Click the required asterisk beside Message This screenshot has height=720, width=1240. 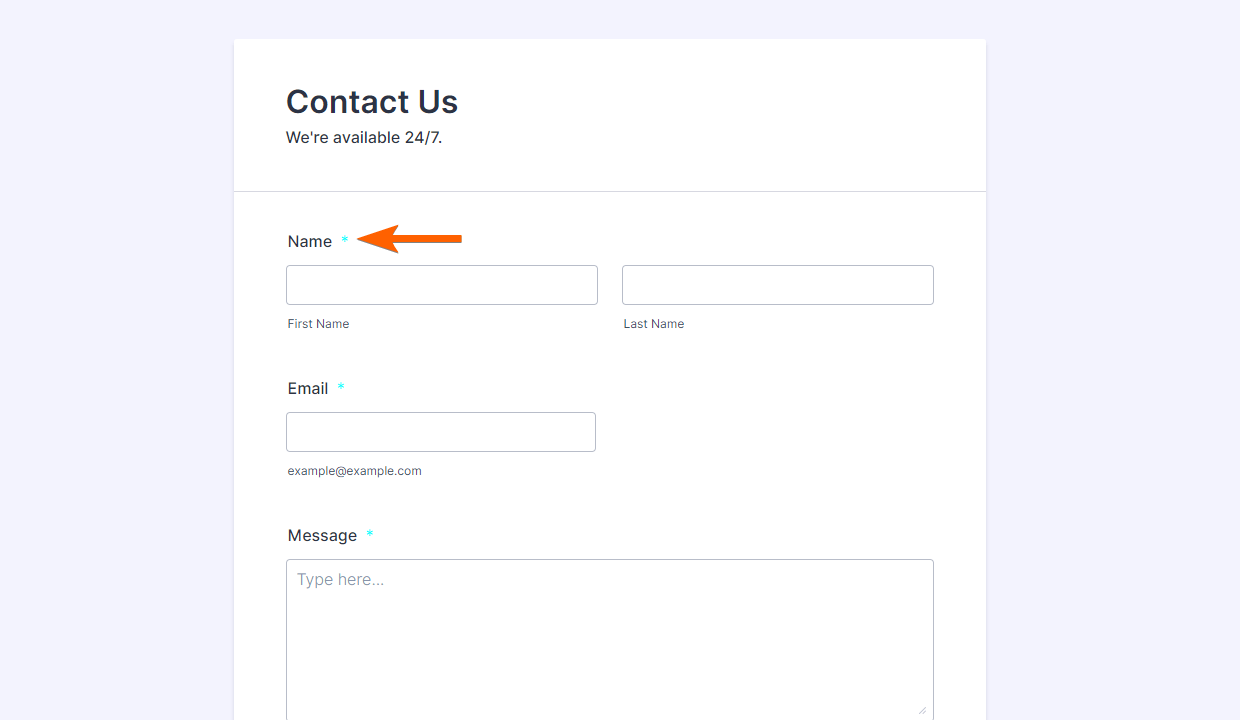pyautogui.click(x=370, y=535)
